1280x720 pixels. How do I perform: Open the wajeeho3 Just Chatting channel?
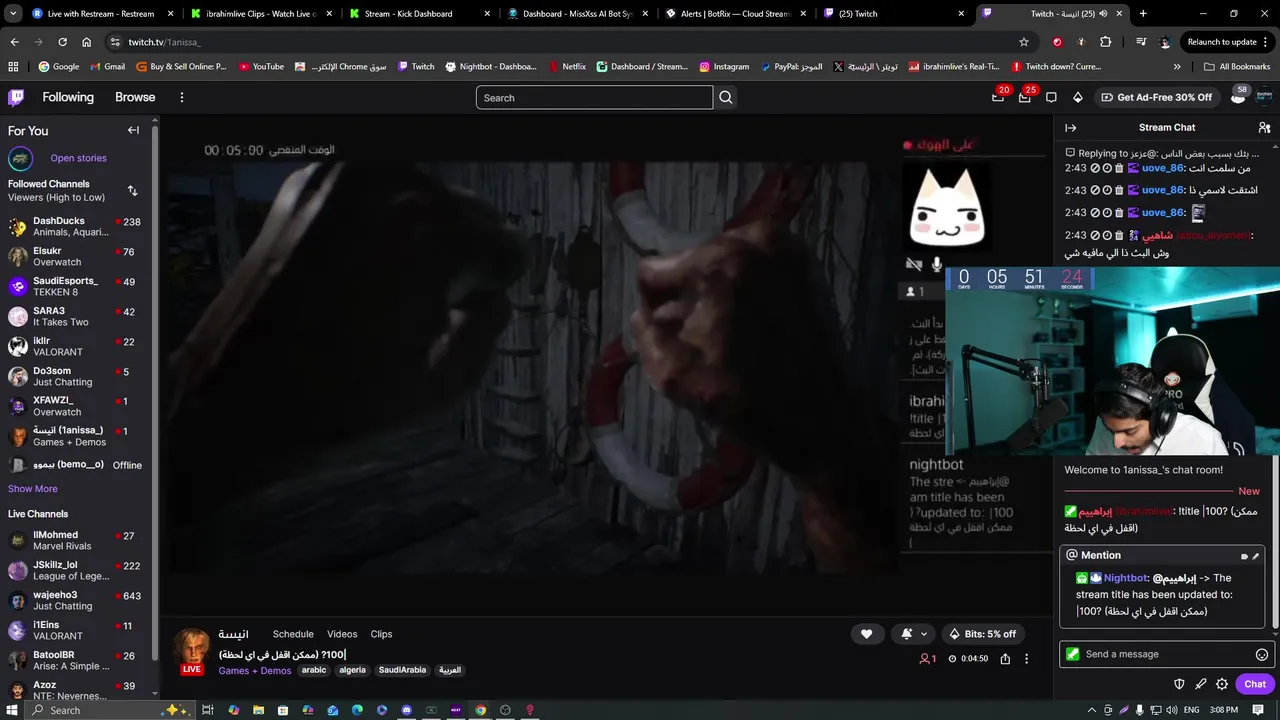(75, 600)
